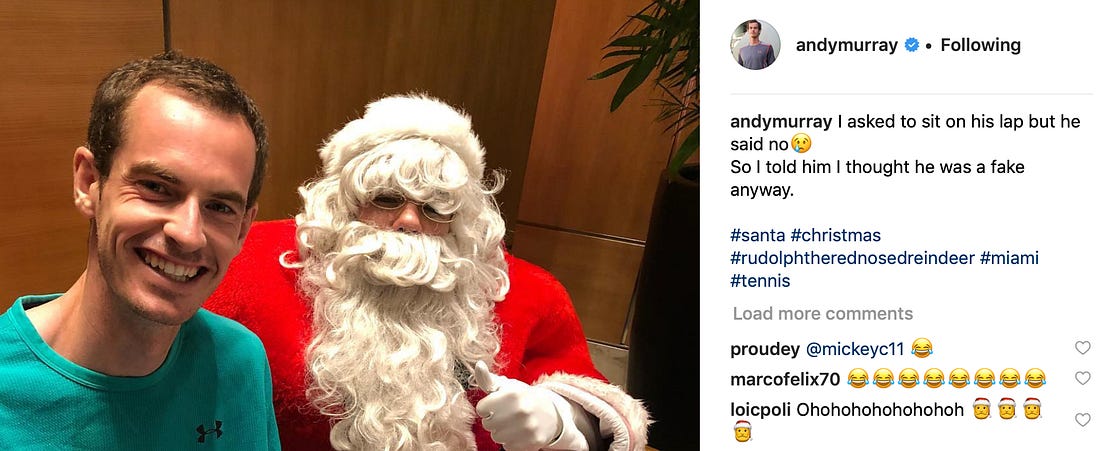Click the andymurray profile avatar picture
Image resolution: width=1100 pixels, height=451 pixels.
(756, 45)
